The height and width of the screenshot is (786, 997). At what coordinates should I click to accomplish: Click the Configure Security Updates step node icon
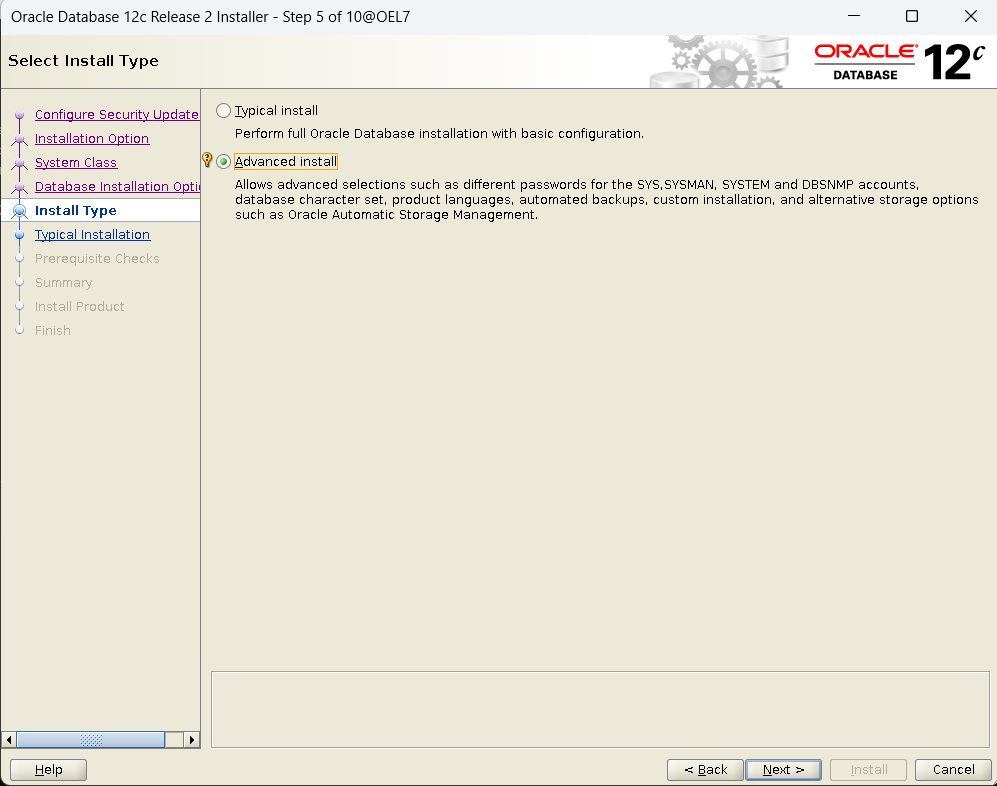point(20,114)
